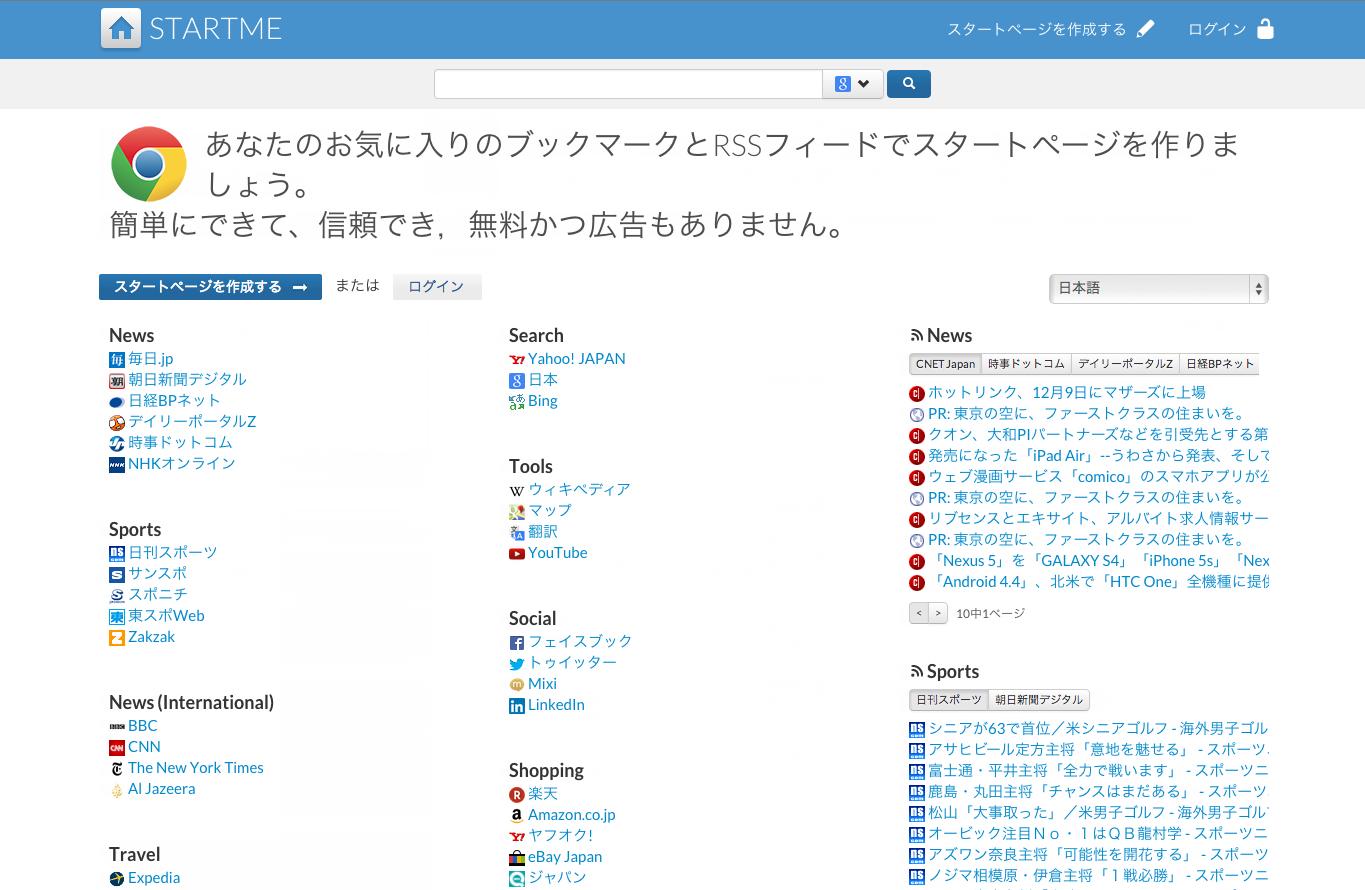Viewport: 1365px width, 890px height.
Task: Click the Chrome logo image
Action: click(x=149, y=163)
